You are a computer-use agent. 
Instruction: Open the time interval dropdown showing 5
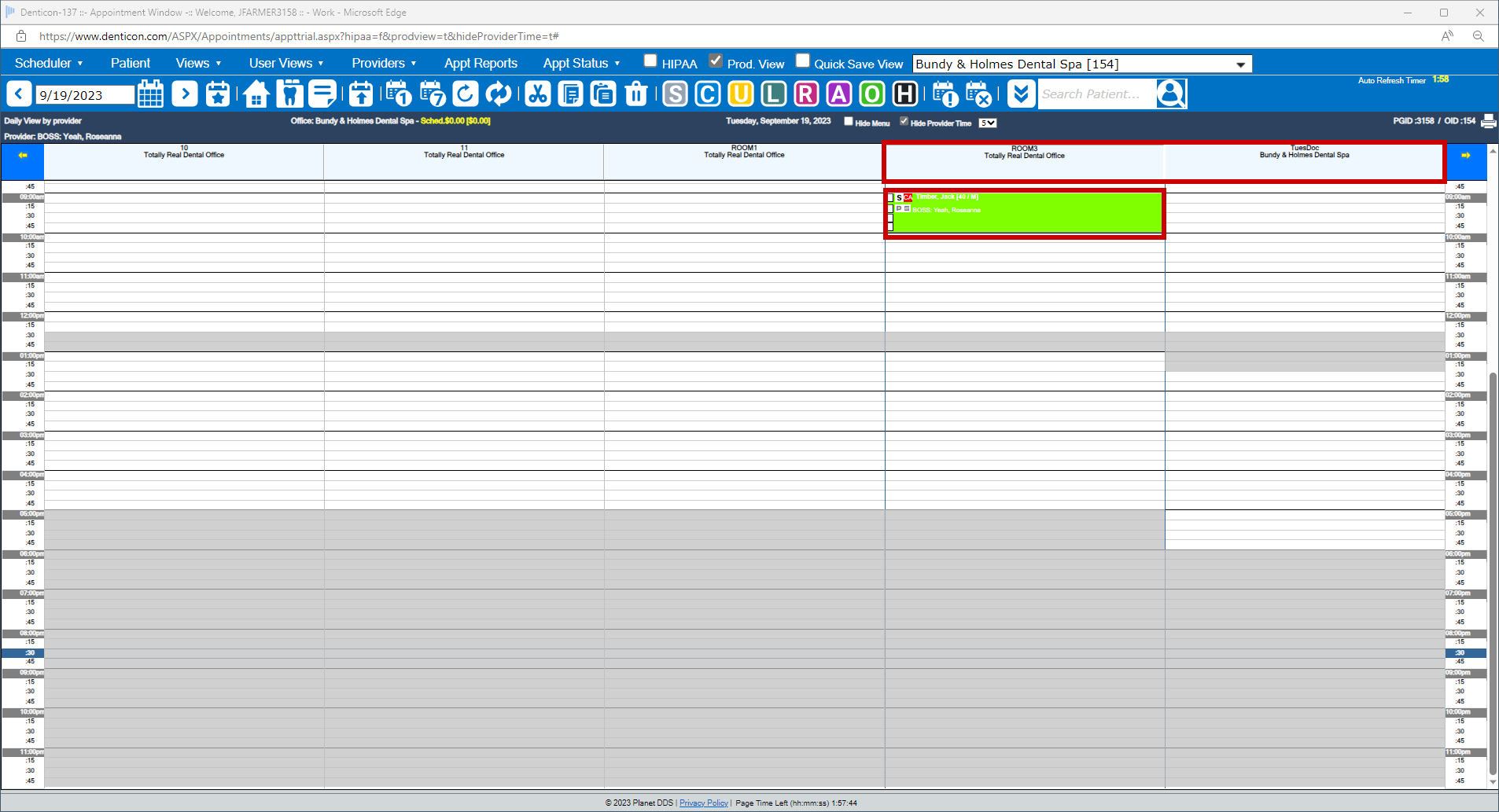pos(988,123)
